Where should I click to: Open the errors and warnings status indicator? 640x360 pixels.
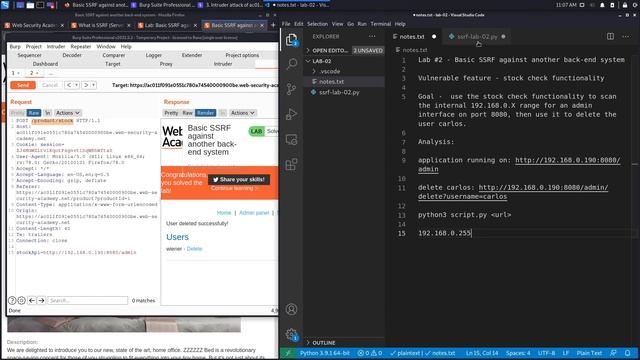369,353
